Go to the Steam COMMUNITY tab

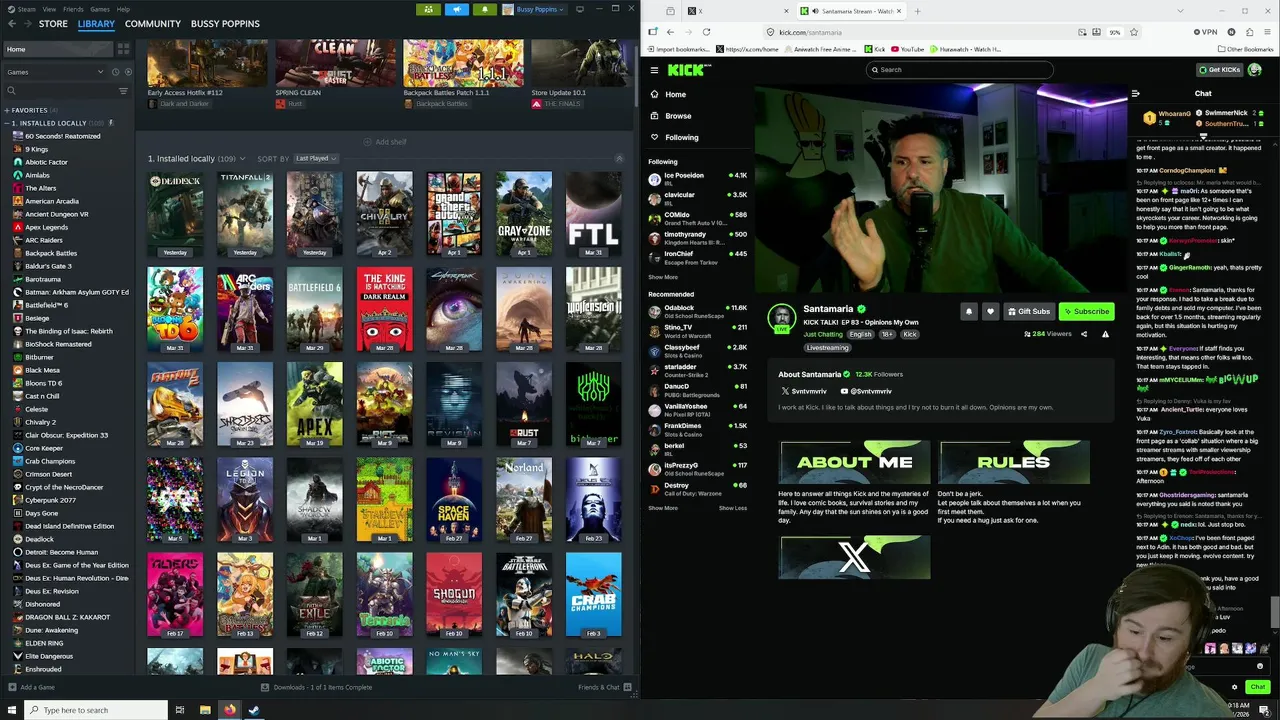[153, 23]
